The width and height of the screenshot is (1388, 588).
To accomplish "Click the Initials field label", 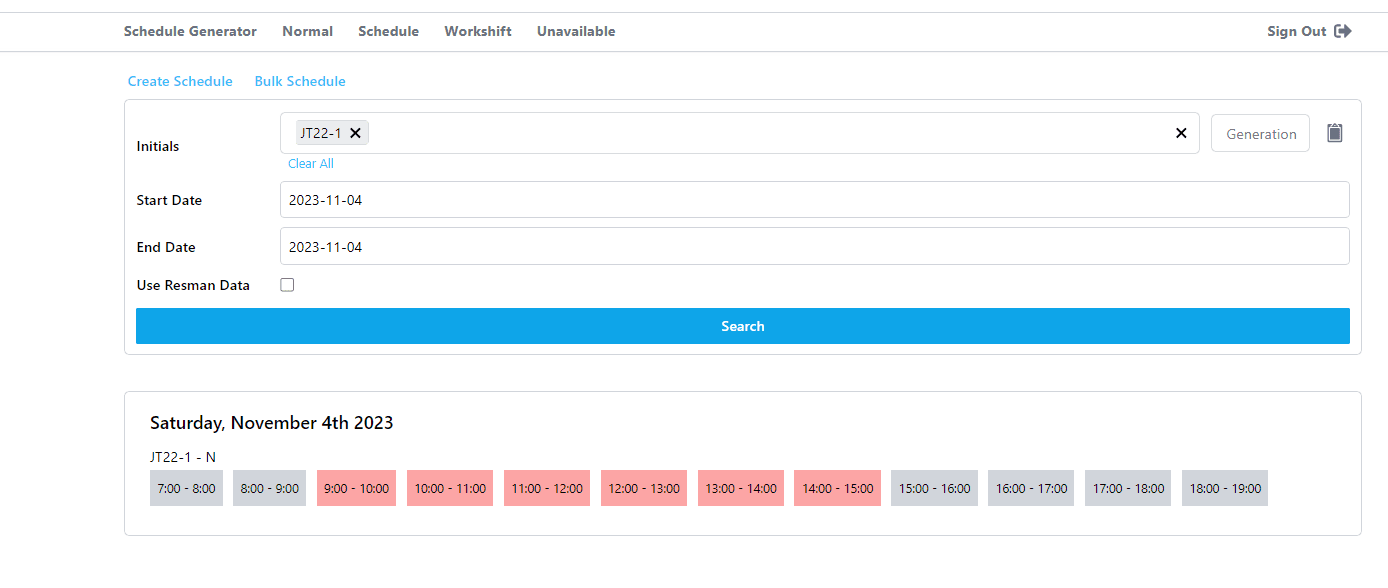I will click(158, 146).
